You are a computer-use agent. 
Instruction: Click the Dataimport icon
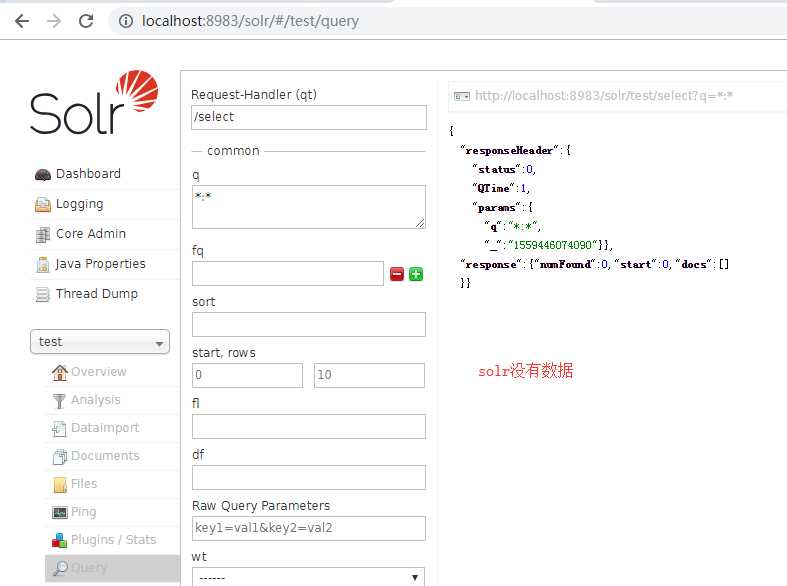point(59,428)
